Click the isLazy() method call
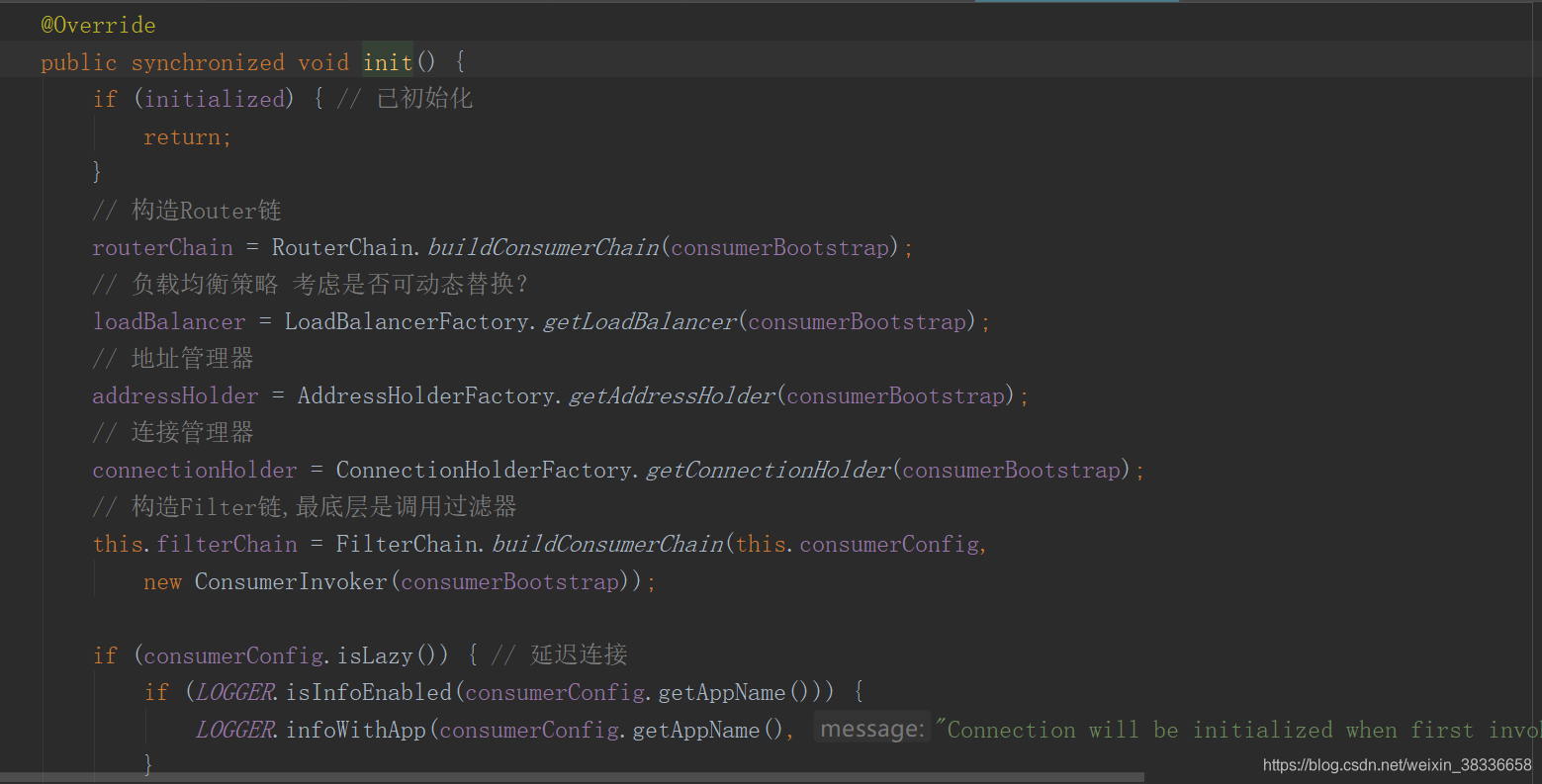 [393, 655]
